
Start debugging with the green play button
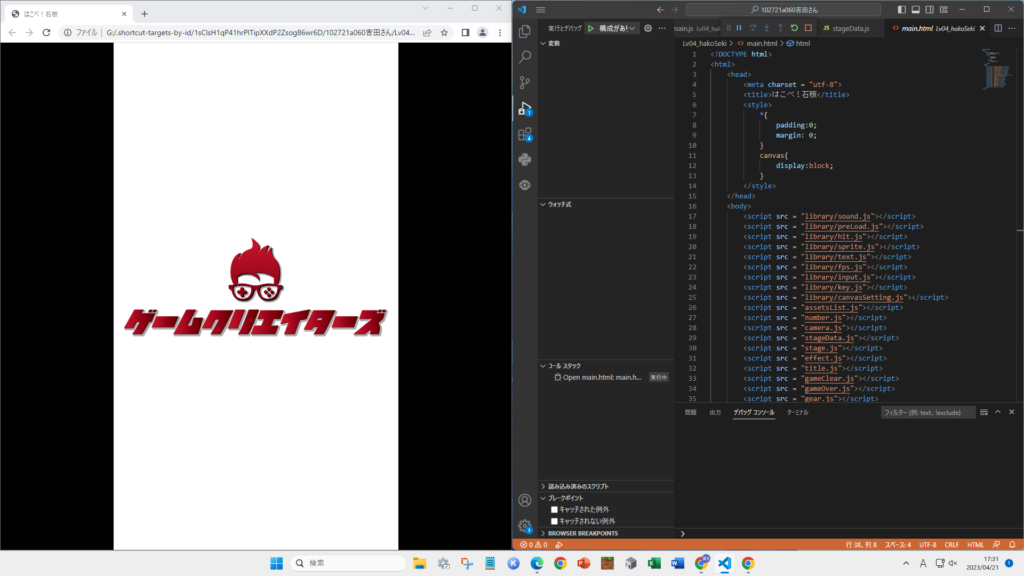point(590,28)
